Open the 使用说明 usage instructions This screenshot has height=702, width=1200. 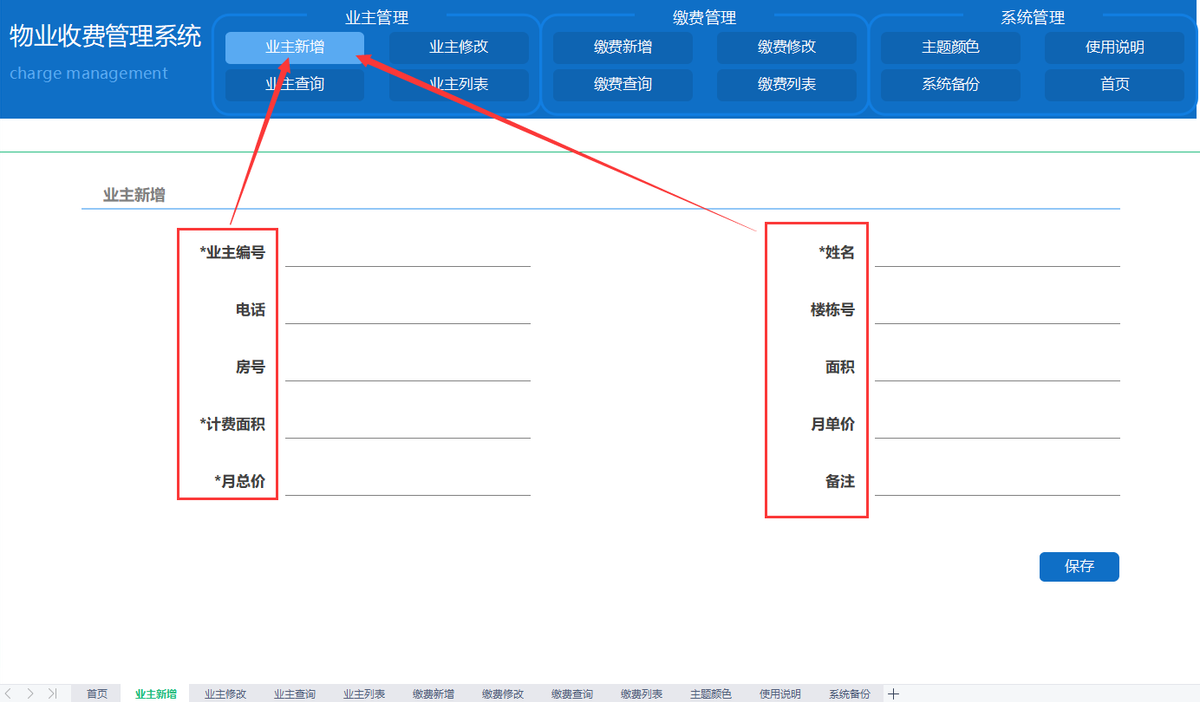1114,47
